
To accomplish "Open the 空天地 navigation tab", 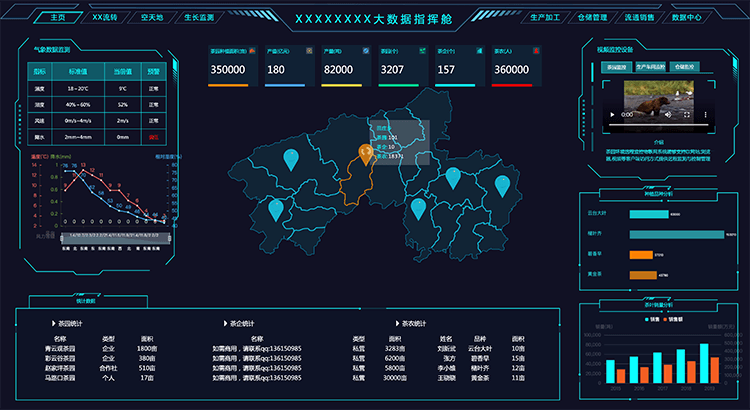I will pos(152,18).
